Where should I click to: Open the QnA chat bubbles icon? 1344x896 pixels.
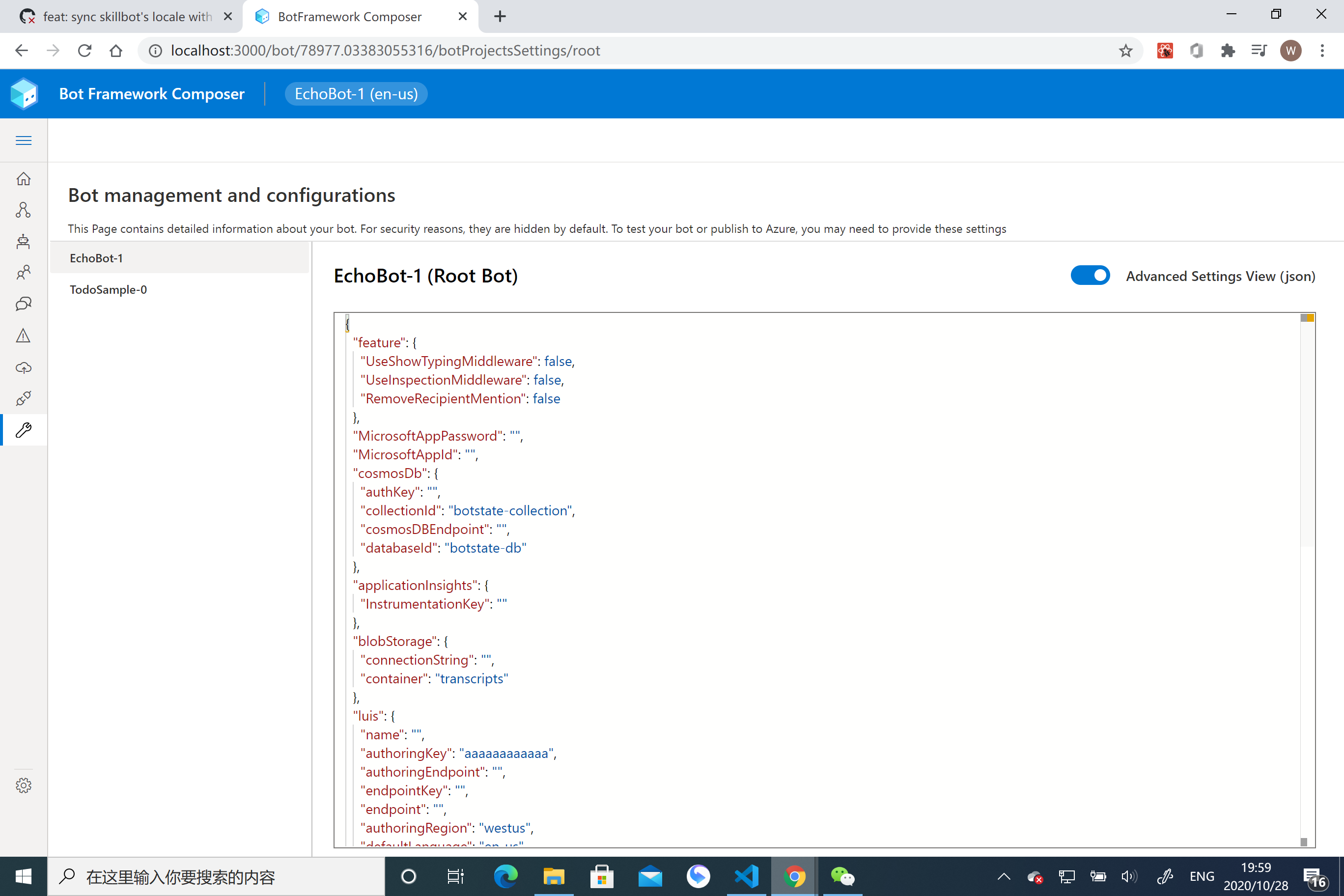[x=24, y=304]
